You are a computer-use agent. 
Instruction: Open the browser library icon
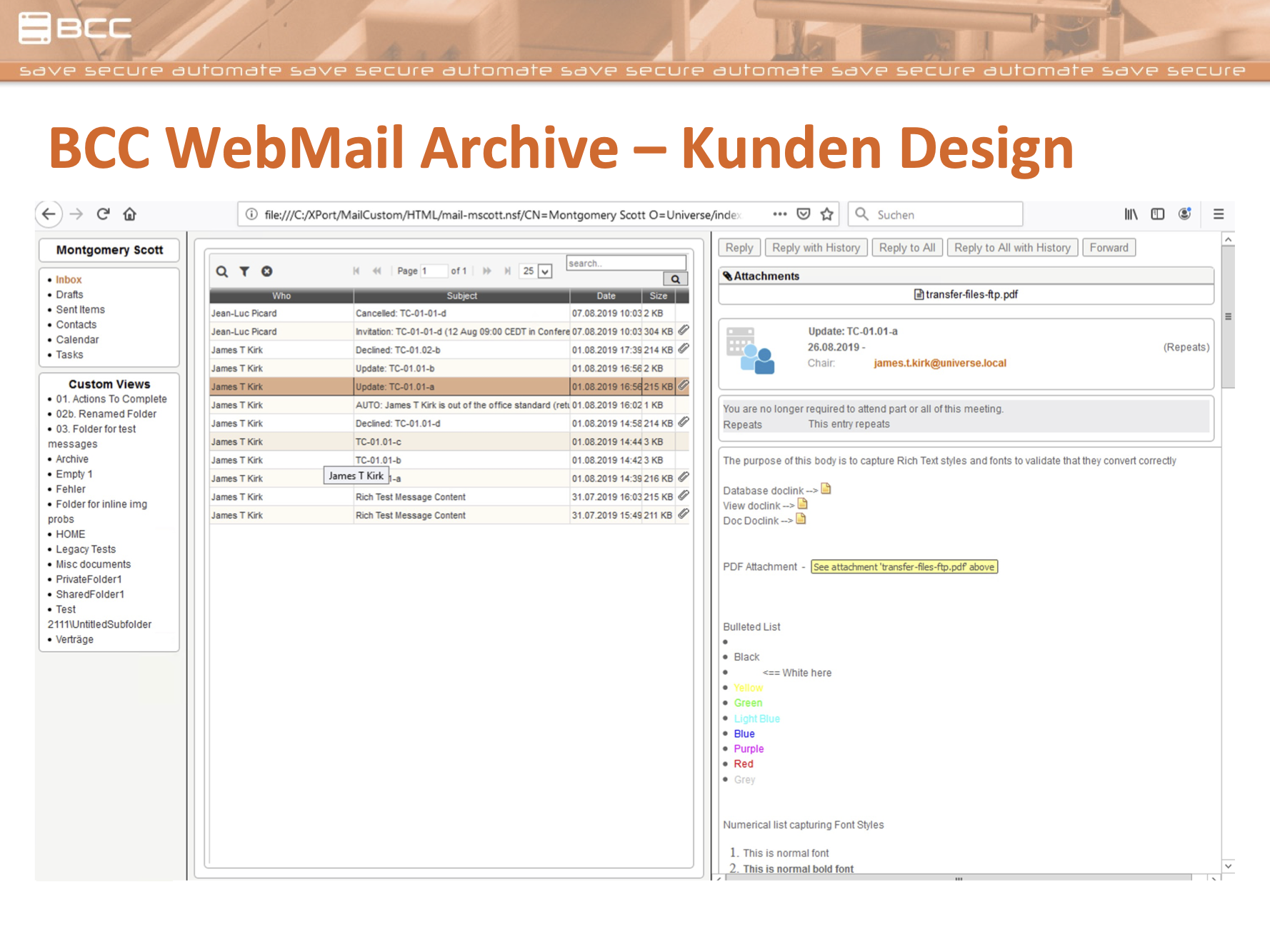pyautogui.click(x=1131, y=214)
